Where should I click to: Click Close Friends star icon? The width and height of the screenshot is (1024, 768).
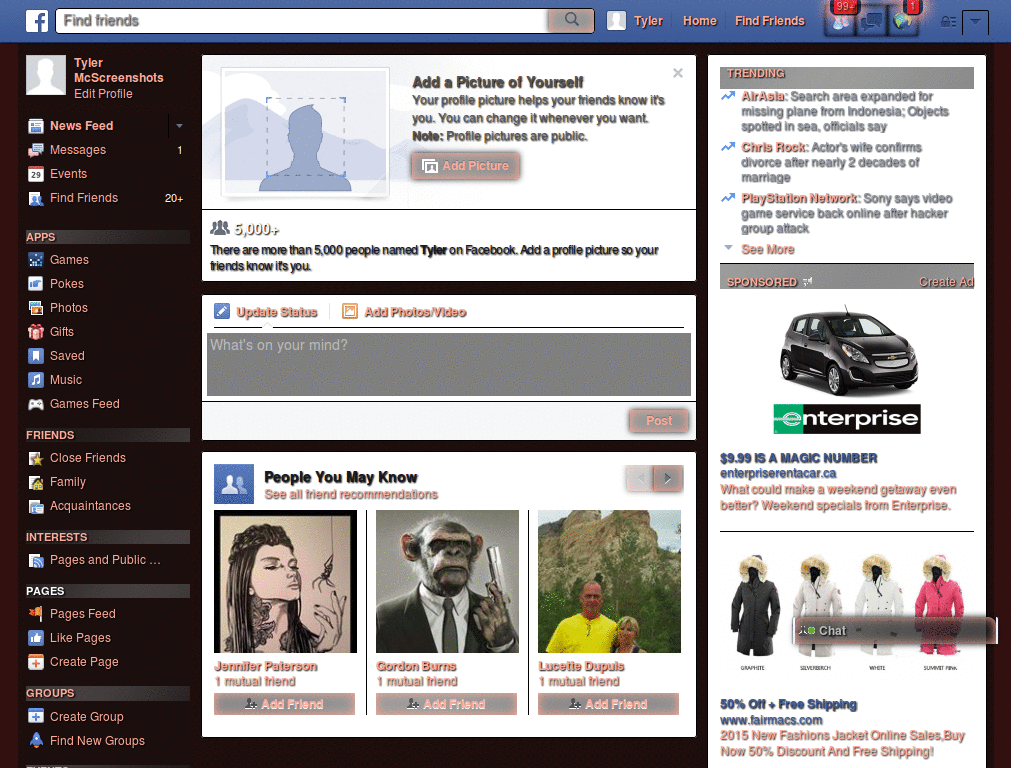36,458
